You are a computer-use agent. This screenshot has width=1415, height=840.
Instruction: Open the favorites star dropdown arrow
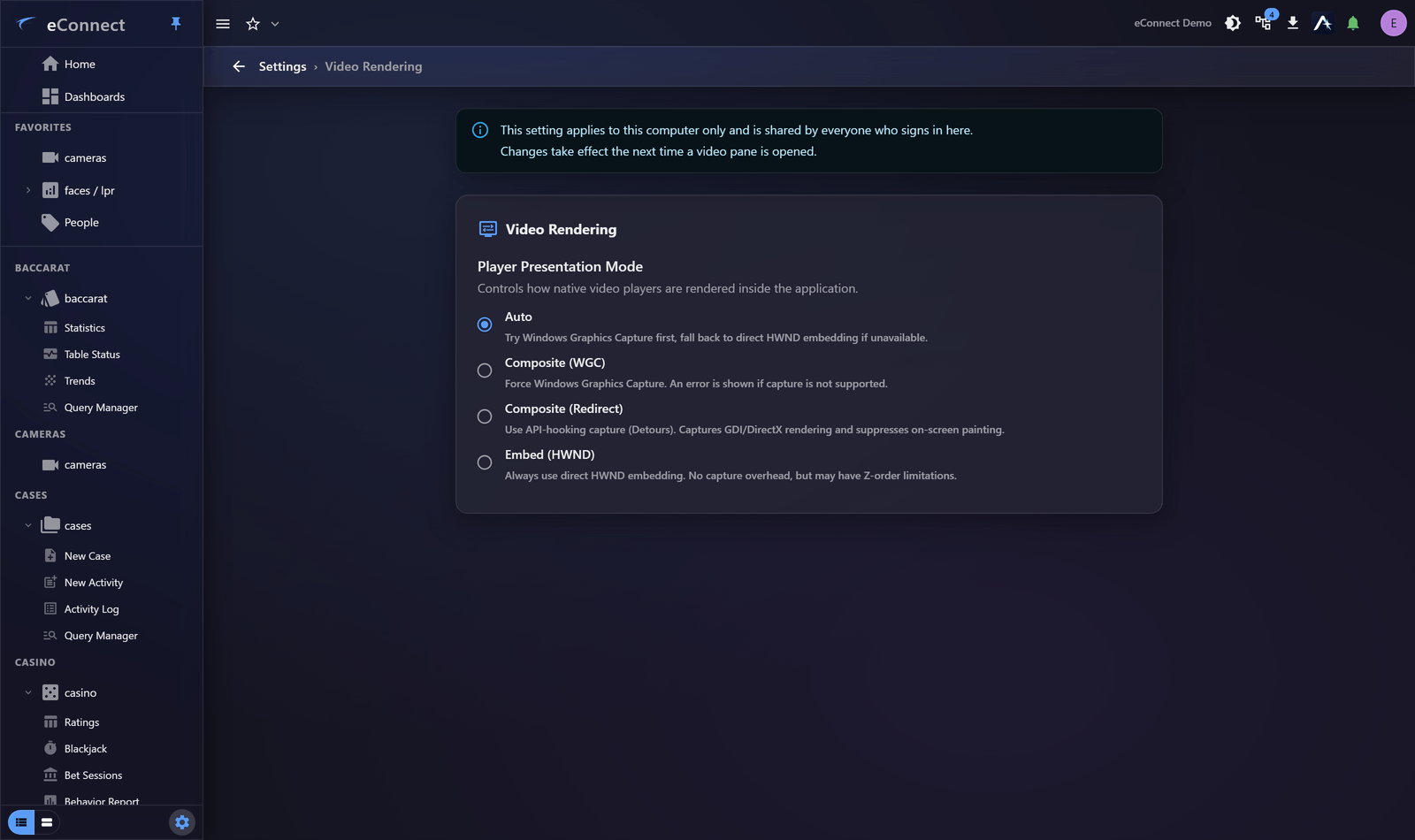[275, 24]
